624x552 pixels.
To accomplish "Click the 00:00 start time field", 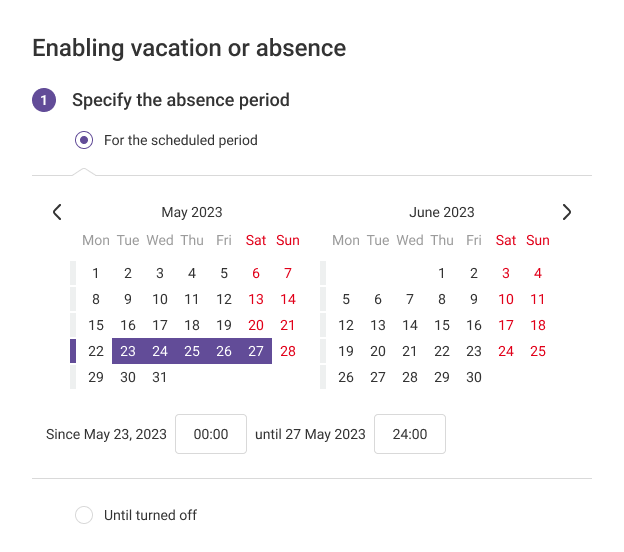I will [x=211, y=434].
